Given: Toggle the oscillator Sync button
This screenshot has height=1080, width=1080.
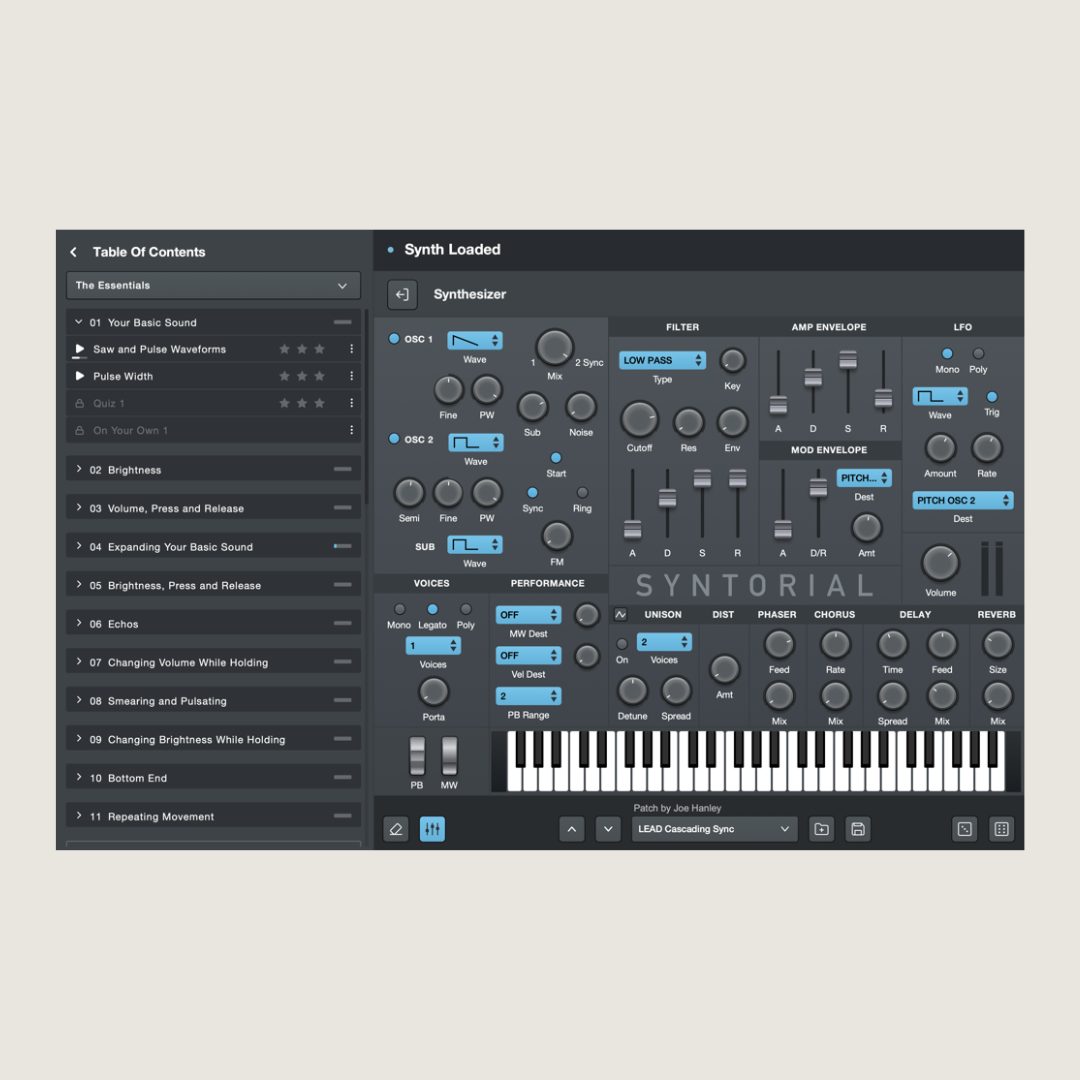Looking at the screenshot, I should point(532,492).
